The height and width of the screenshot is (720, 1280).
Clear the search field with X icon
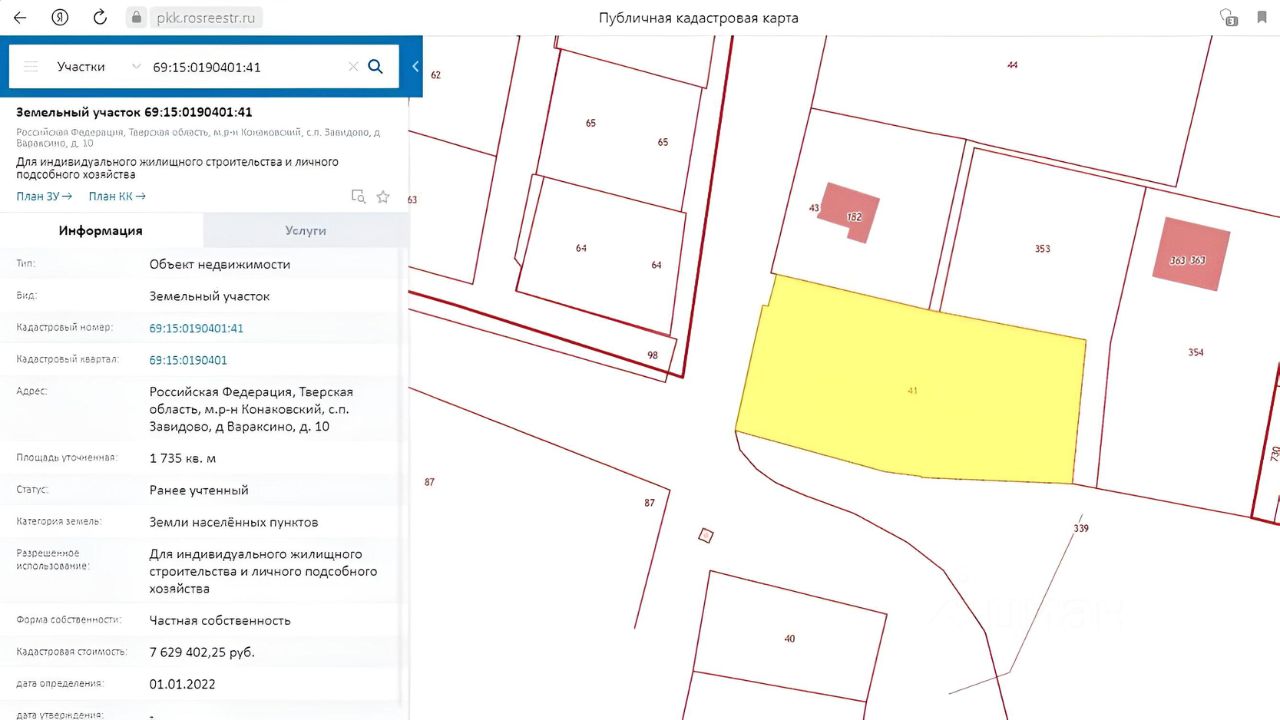pos(353,67)
